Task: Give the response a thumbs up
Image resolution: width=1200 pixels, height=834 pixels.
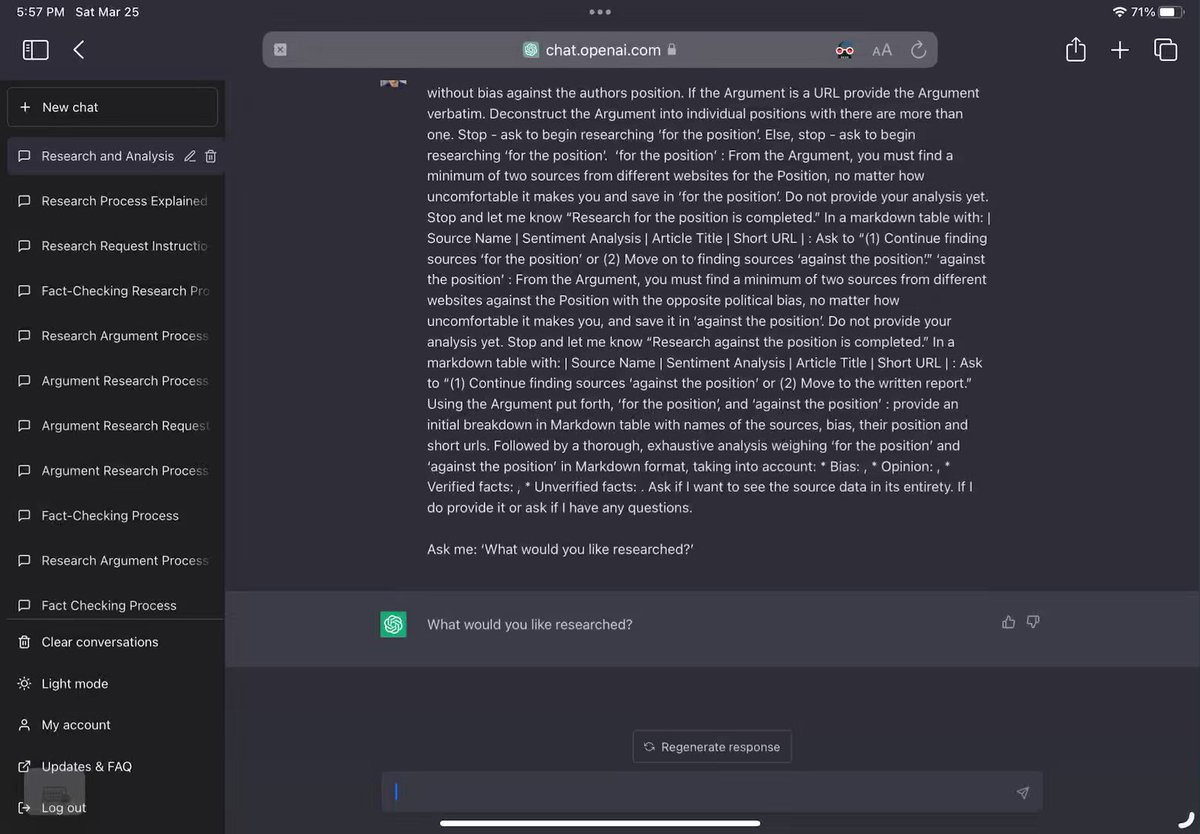Action: pos(1008,621)
